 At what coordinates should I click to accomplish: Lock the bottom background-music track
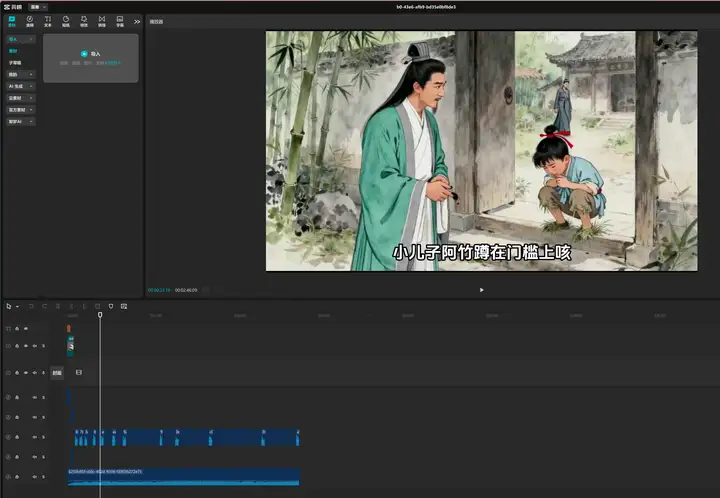17,476
